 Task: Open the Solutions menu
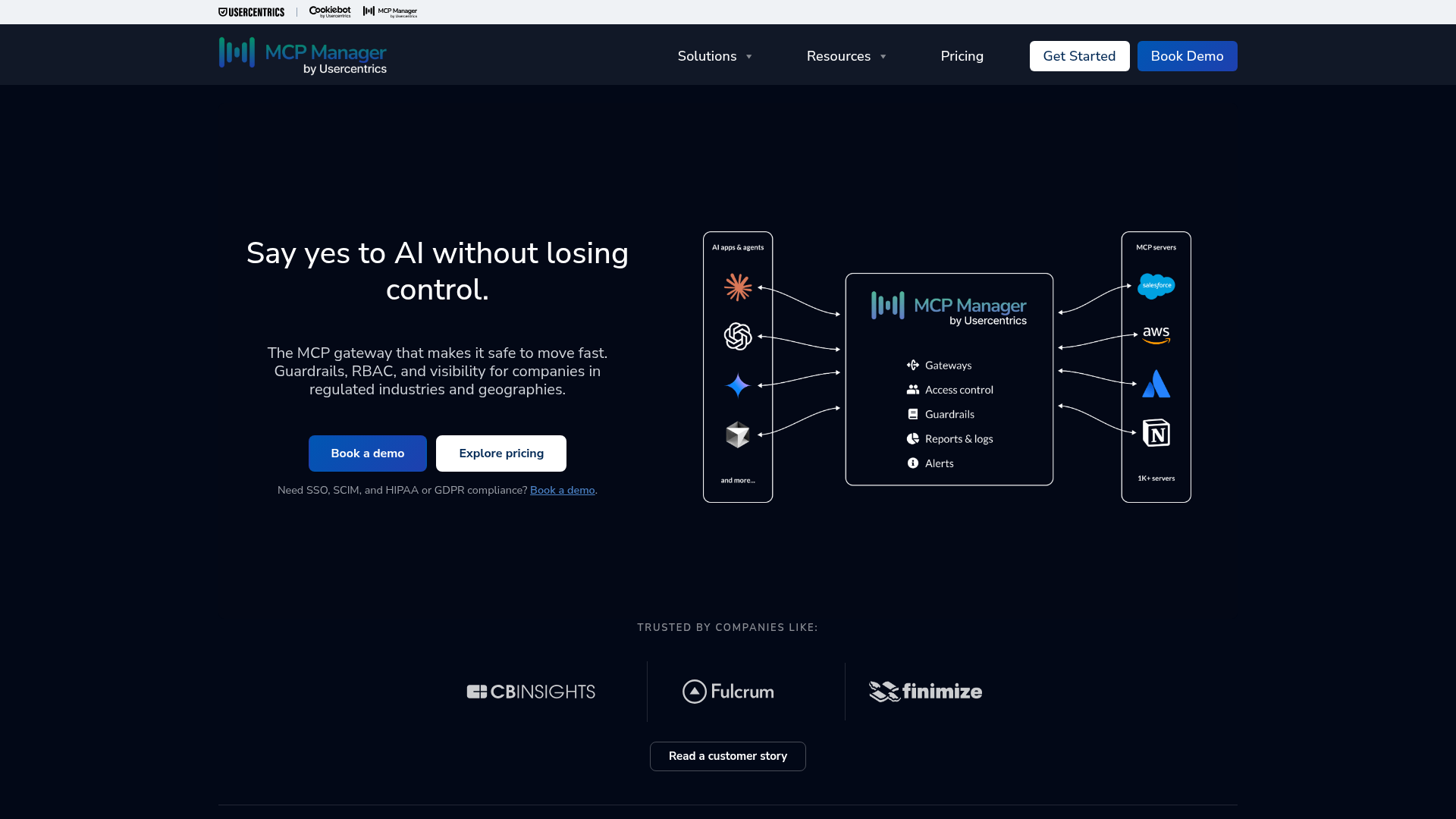point(707,56)
